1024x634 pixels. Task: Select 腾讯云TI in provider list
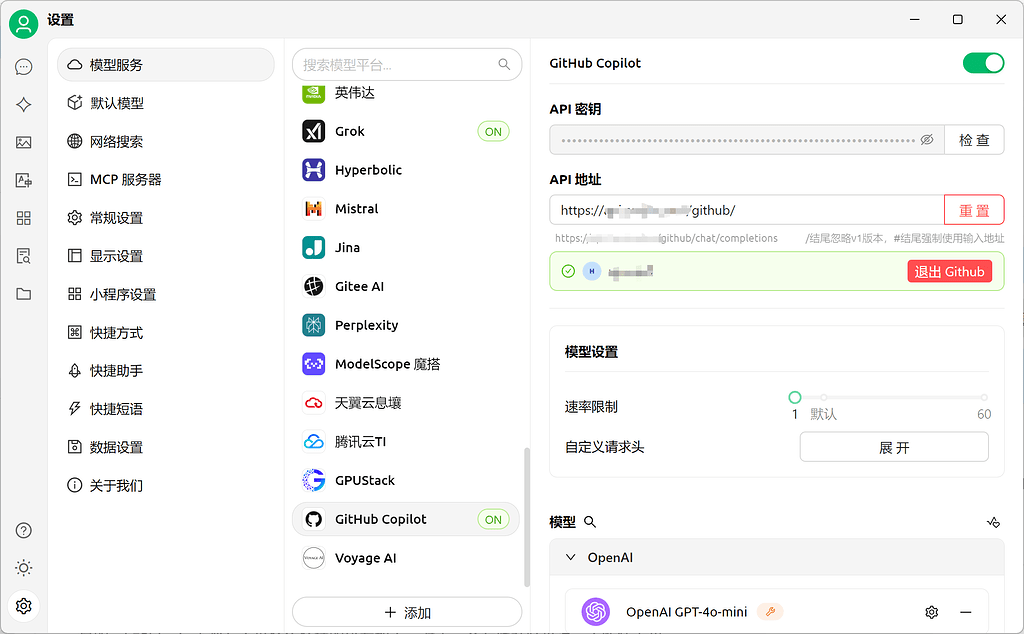pyautogui.click(x=406, y=441)
